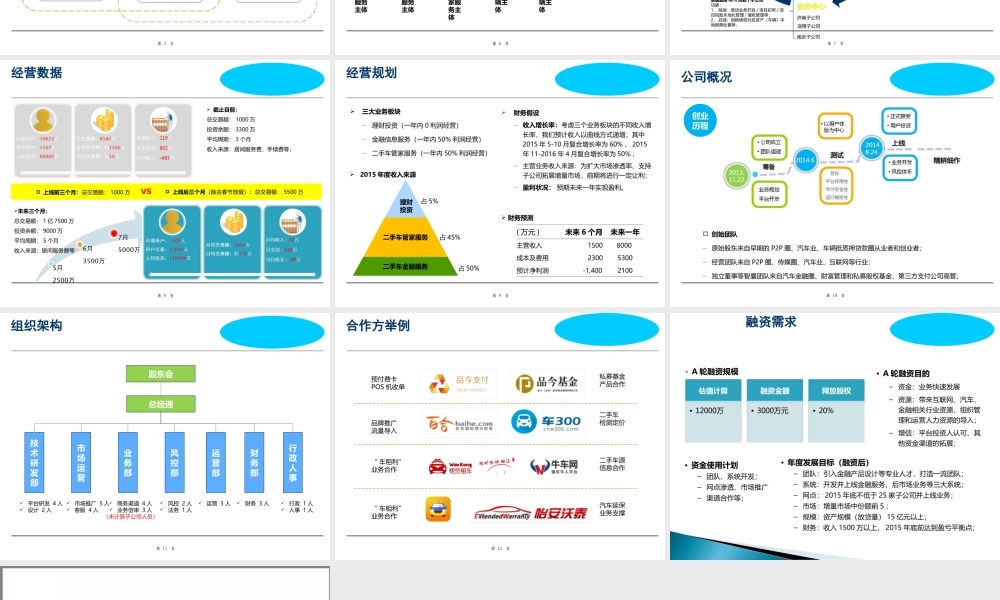The height and width of the screenshot is (600, 1000).
Task: Click the 品今支付 partner logo
Action: (458, 383)
